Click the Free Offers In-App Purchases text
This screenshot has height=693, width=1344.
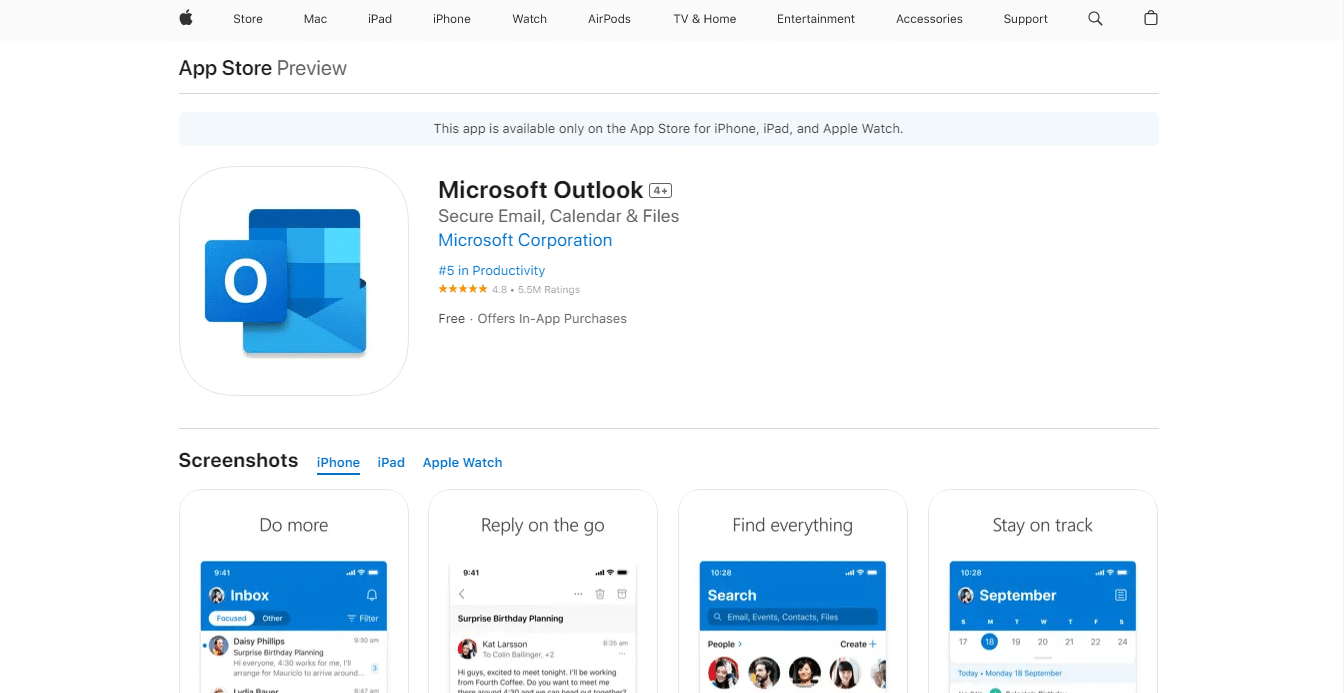point(533,318)
